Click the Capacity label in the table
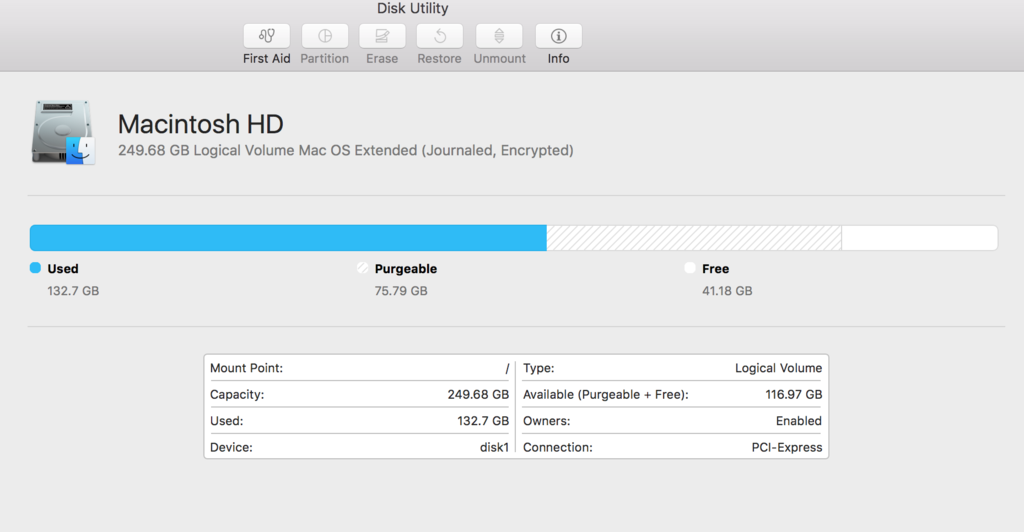This screenshot has width=1024, height=532. (237, 395)
